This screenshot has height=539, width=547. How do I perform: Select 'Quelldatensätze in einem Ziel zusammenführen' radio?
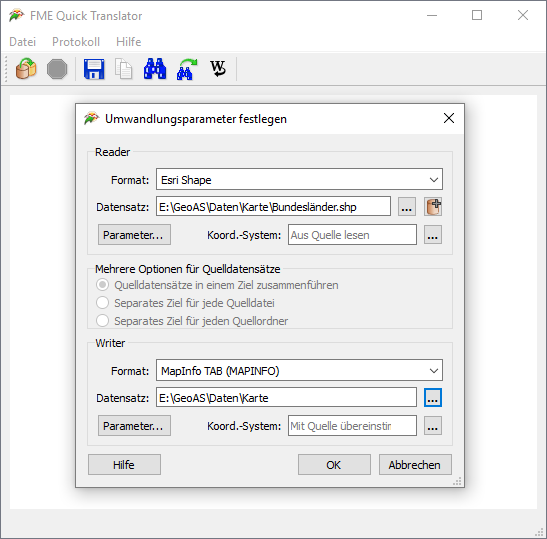(103, 285)
